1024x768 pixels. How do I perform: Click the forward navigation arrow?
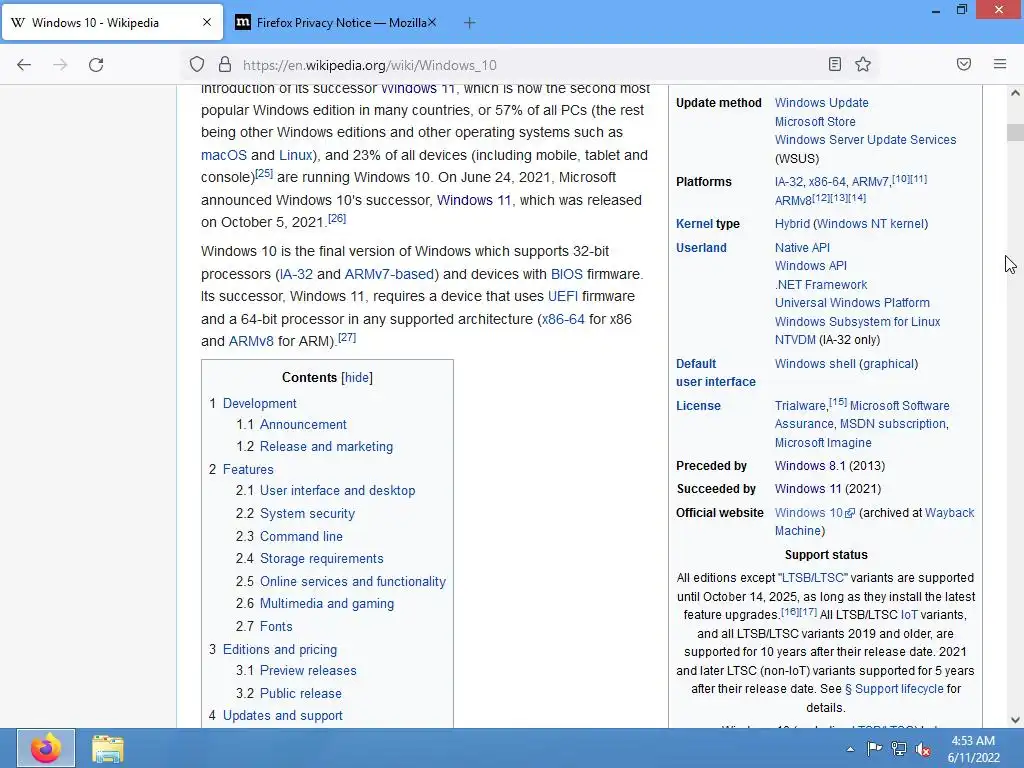point(60,65)
